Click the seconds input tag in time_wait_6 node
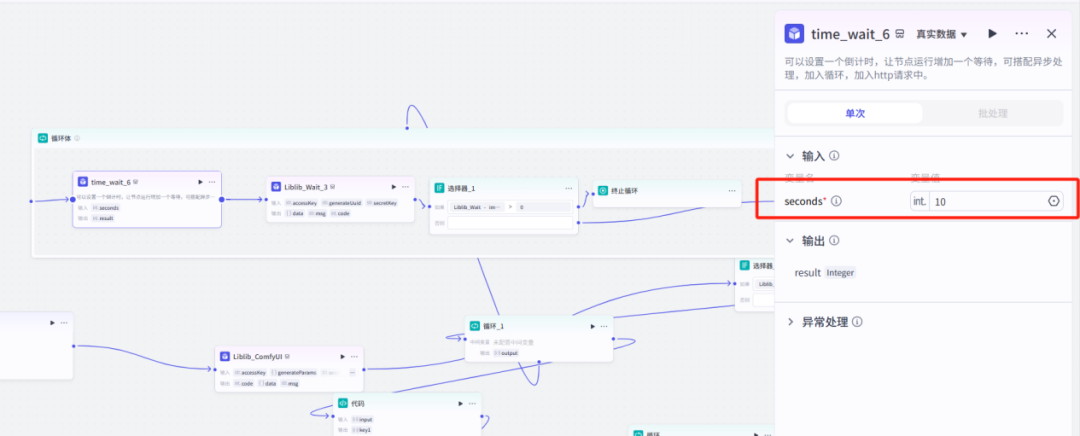 click(105, 207)
